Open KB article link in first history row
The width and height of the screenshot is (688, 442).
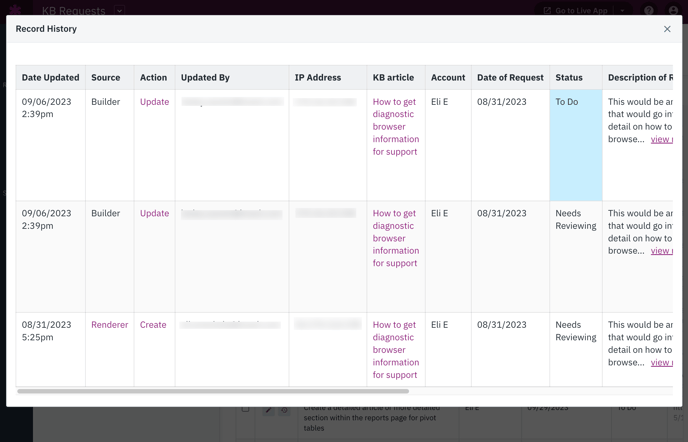(396, 126)
